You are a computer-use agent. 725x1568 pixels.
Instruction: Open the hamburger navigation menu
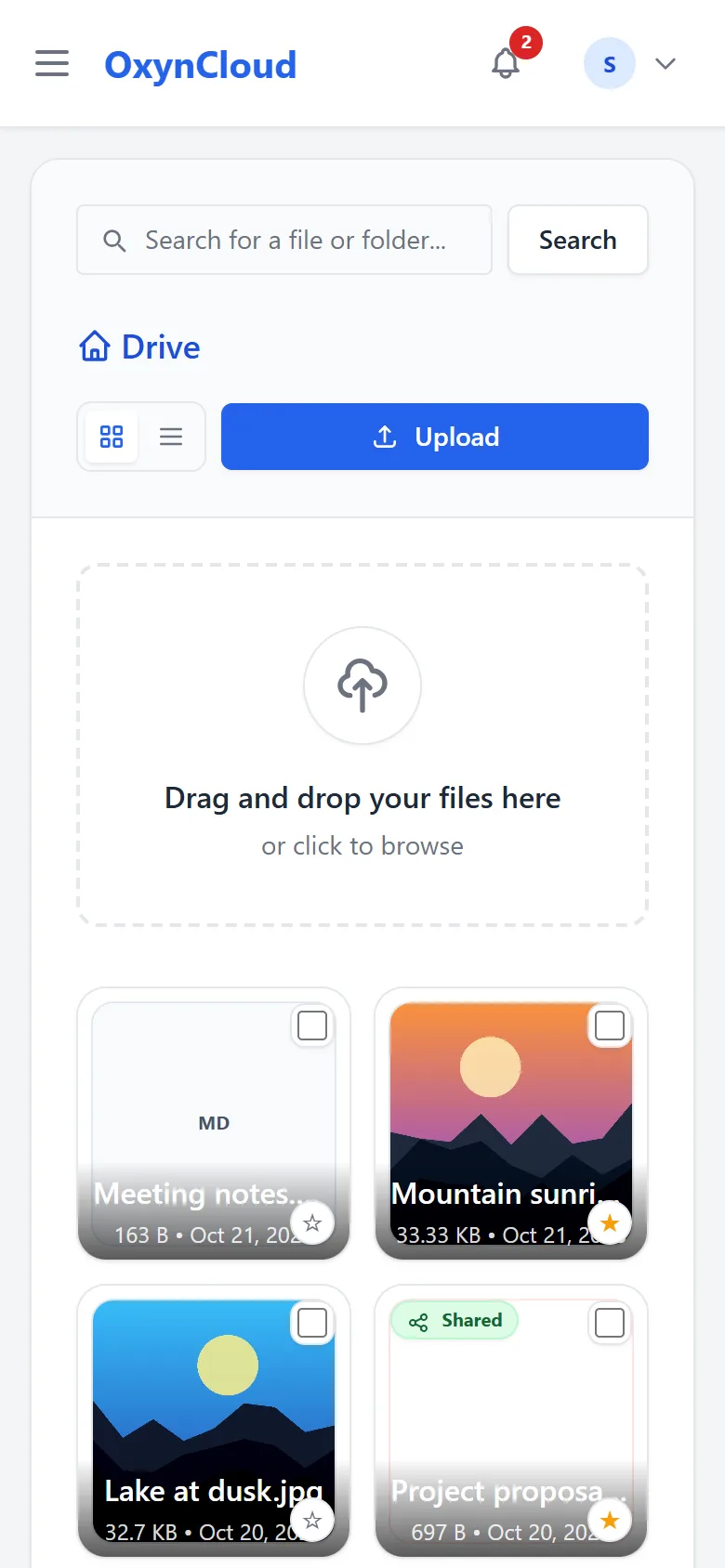[52, 63]
